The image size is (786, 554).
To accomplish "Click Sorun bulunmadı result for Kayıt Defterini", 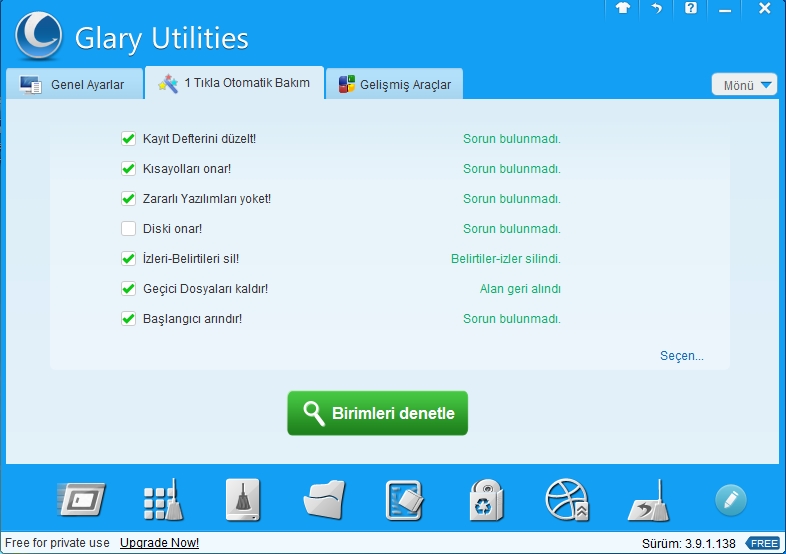I will 512,139.
